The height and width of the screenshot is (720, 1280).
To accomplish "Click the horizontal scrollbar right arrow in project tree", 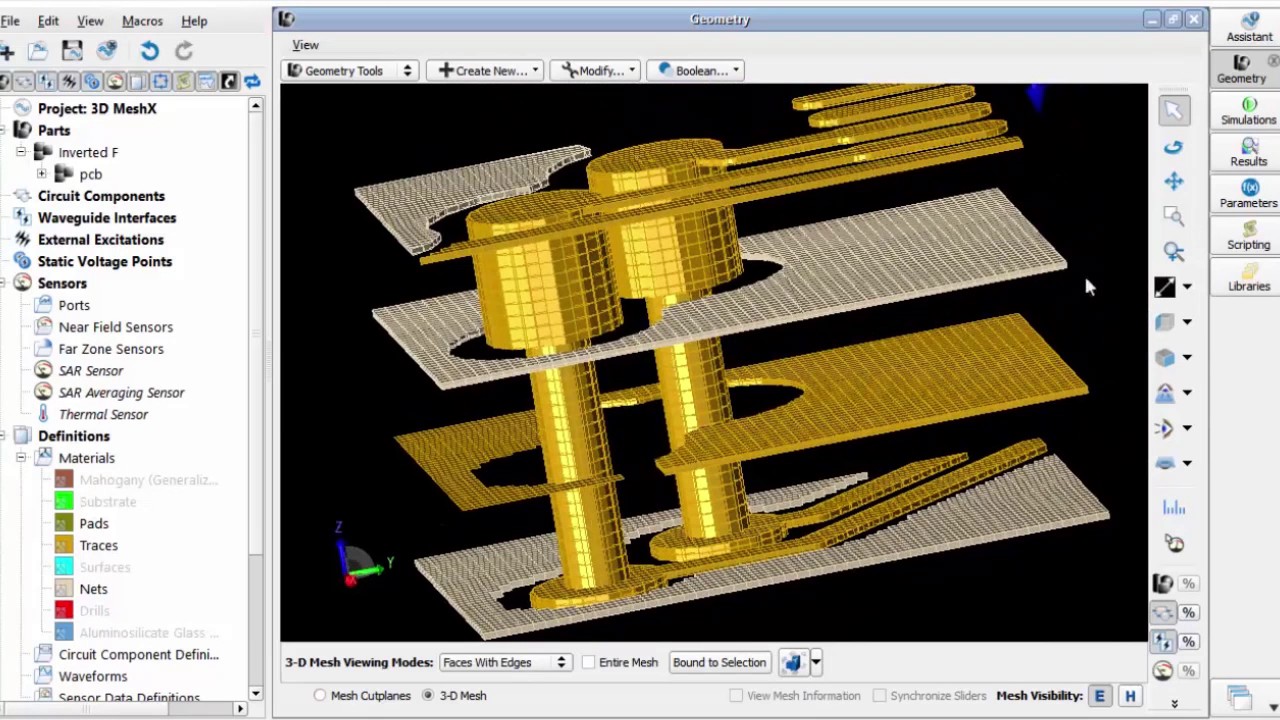I will (x=240, y=709).
